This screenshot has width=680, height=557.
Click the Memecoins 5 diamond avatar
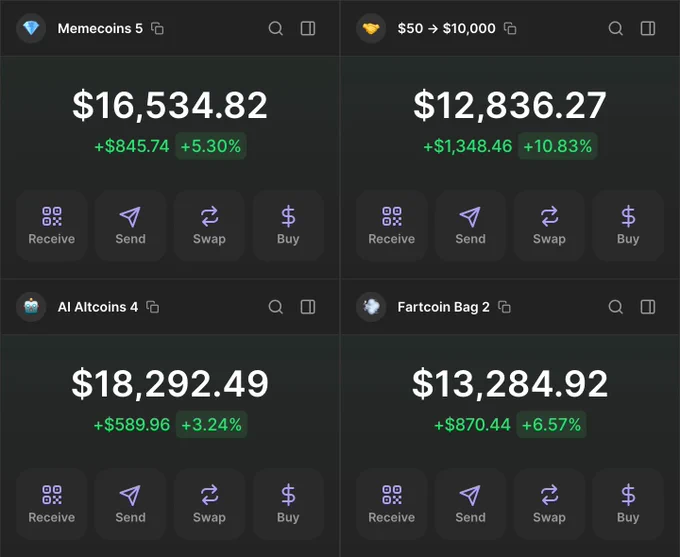tap(31, 29)
